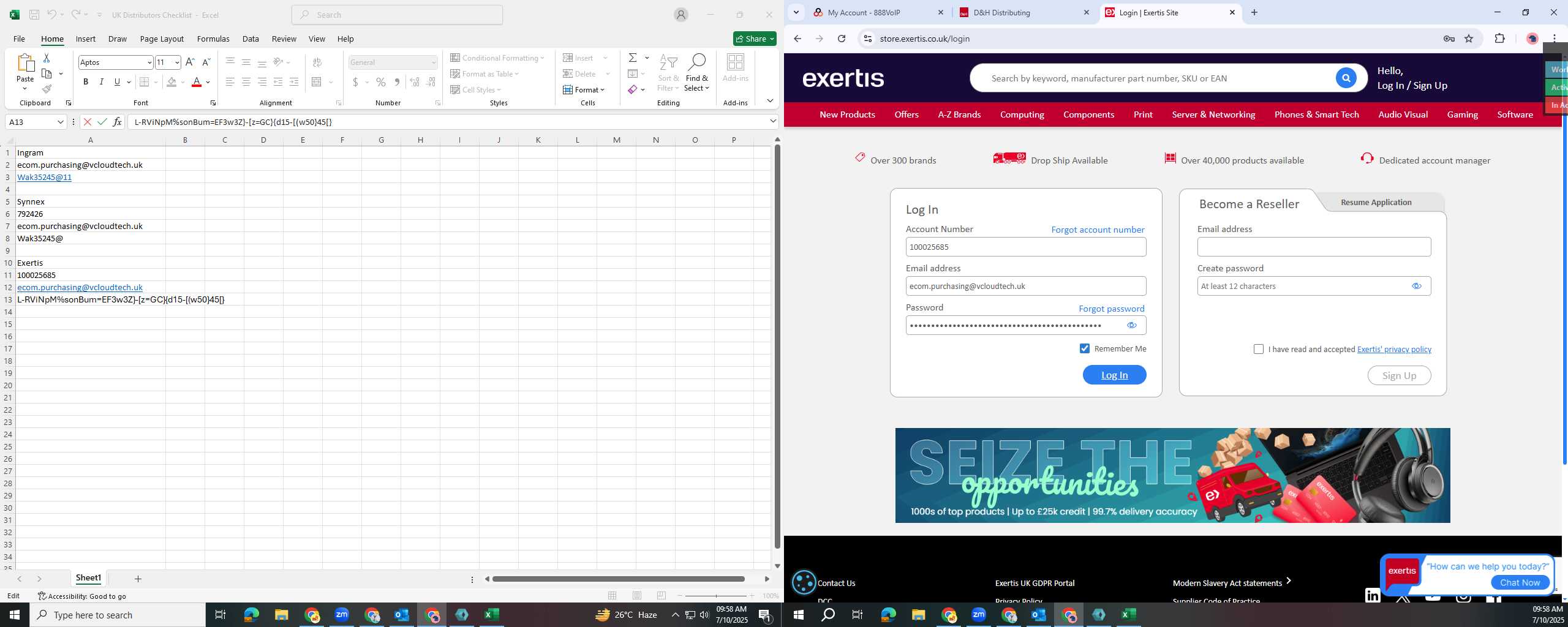Image resolution: width=1568 pixels, height=627 pixels.
Task: Click Forgot password link
Action: coord(1111,309)
